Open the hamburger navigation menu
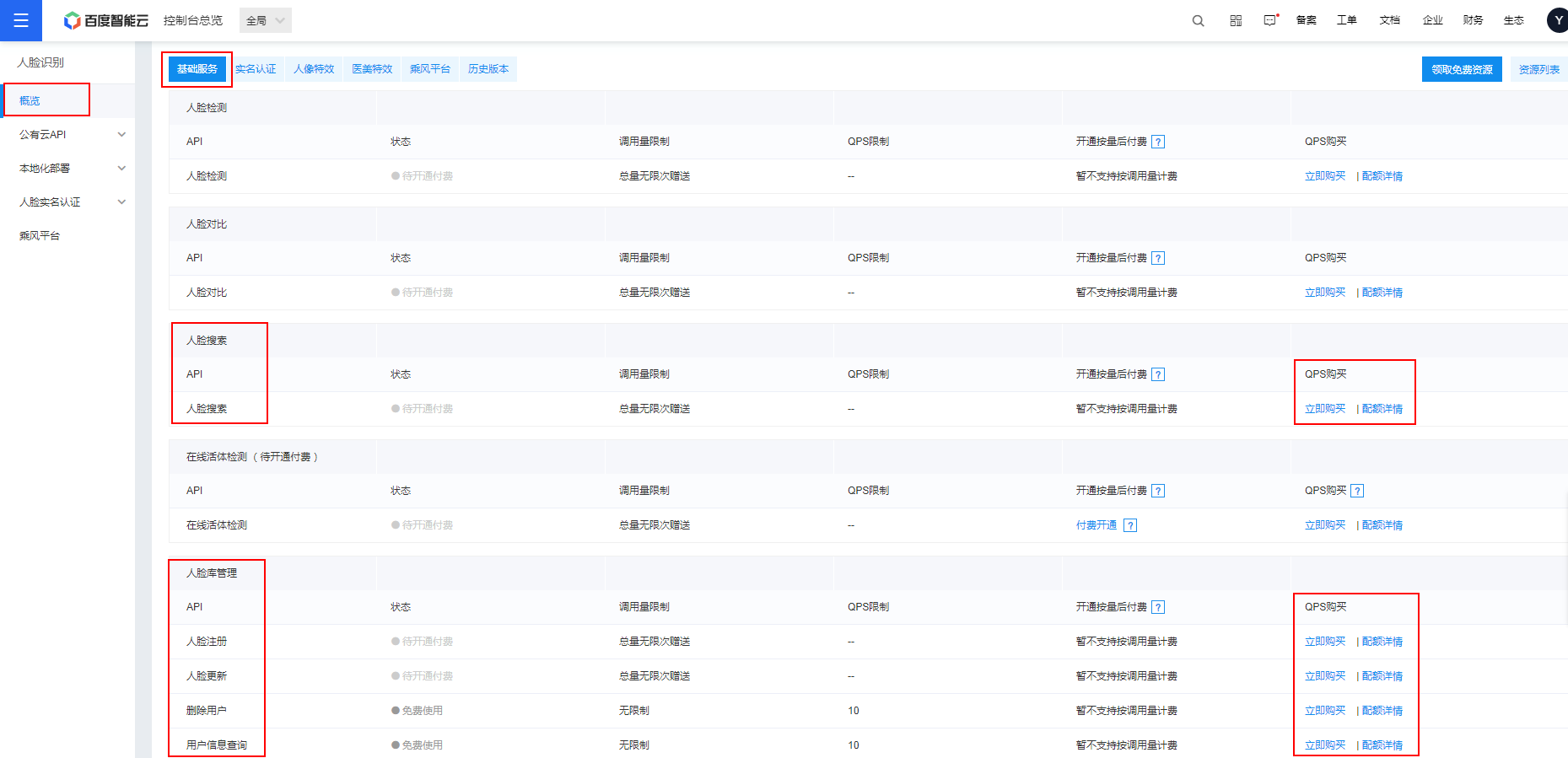The height and width of the screenshot is (758, 1568). pyautogui.click(x=21, y=20)
